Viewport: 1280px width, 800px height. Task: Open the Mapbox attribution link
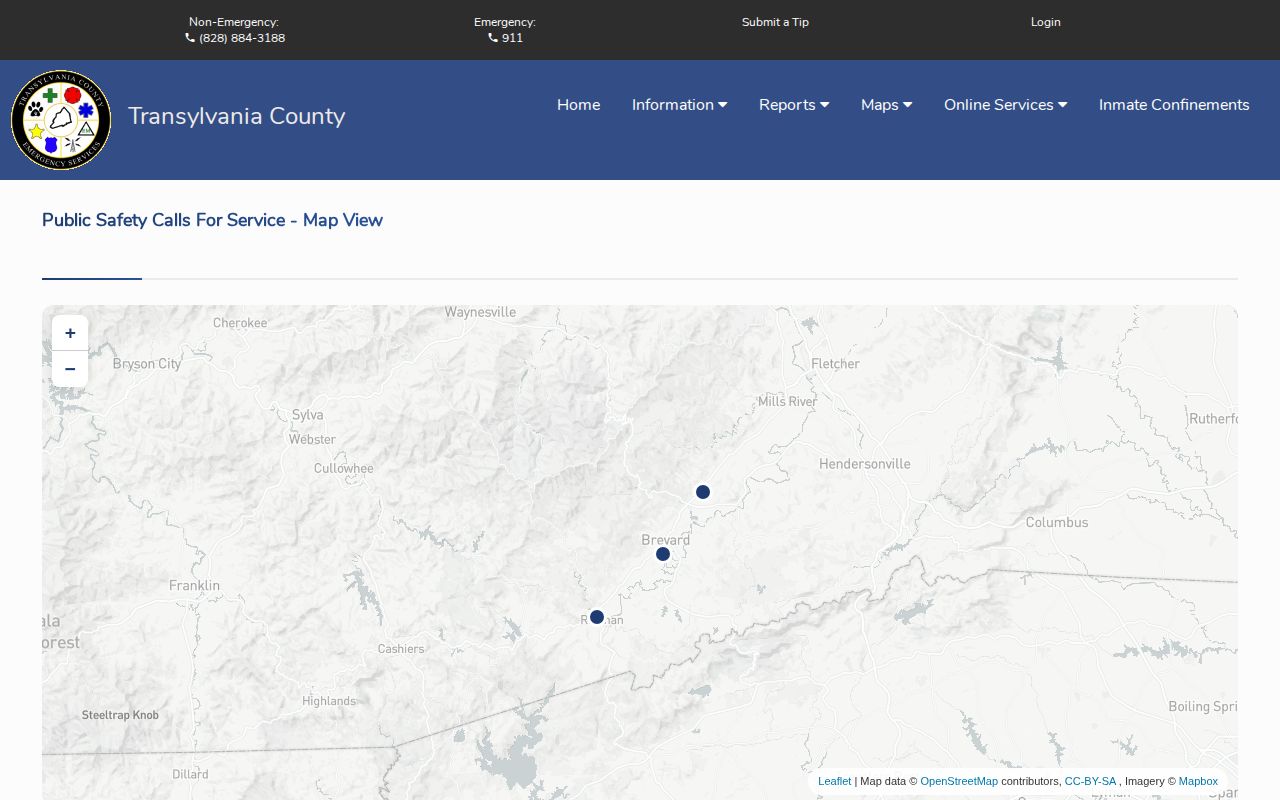point(1198,781)
